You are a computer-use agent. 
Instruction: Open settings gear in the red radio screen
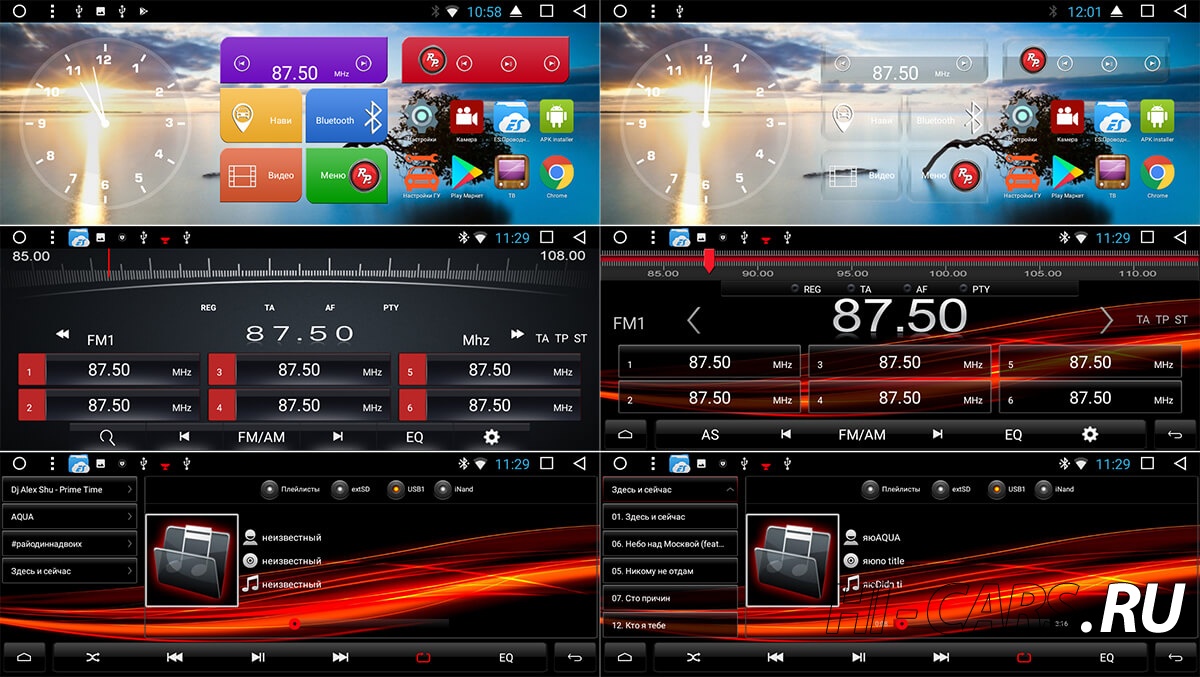coord(1090,435)
